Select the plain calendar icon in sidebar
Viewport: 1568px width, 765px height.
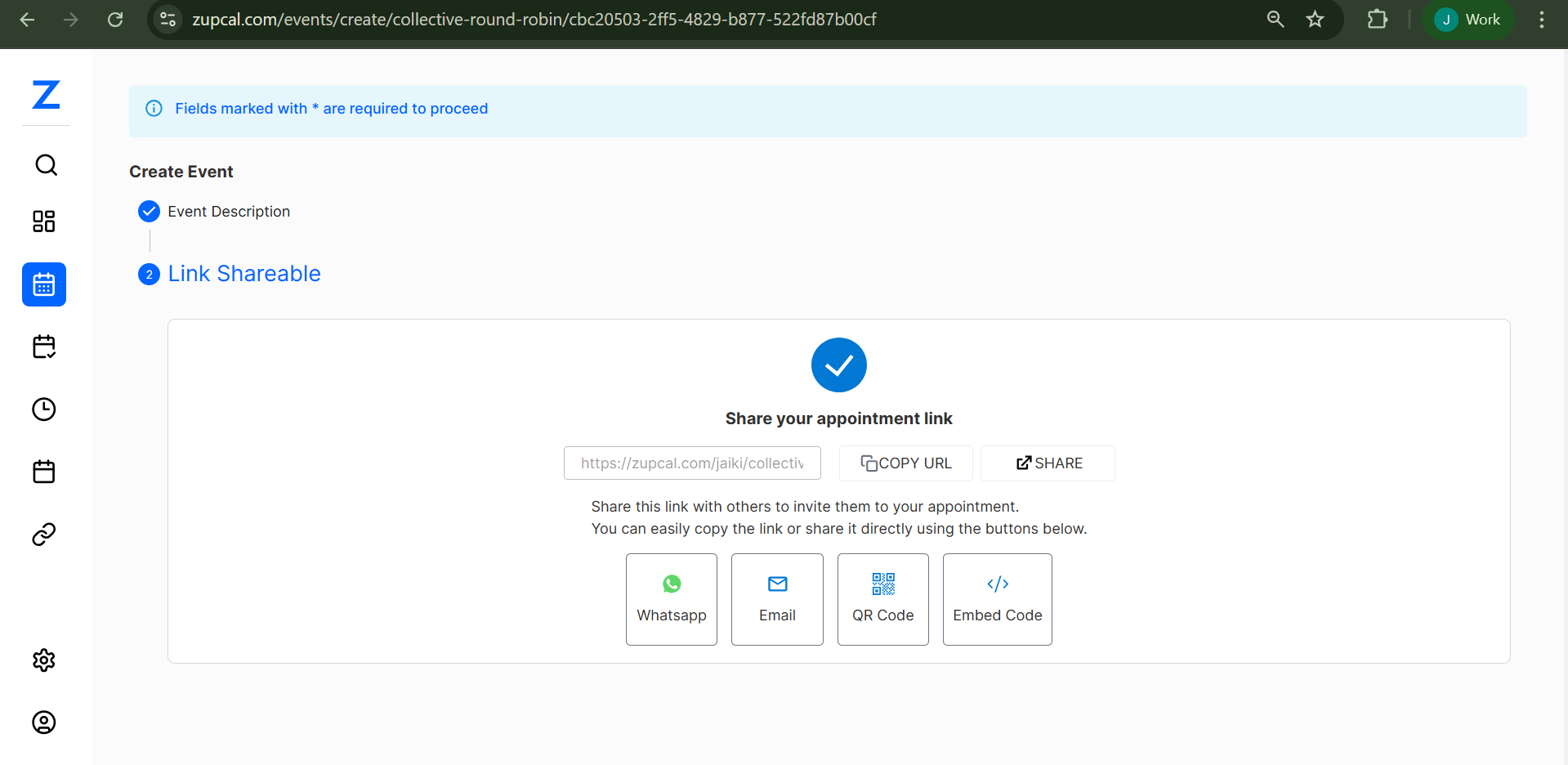(44, 472)
